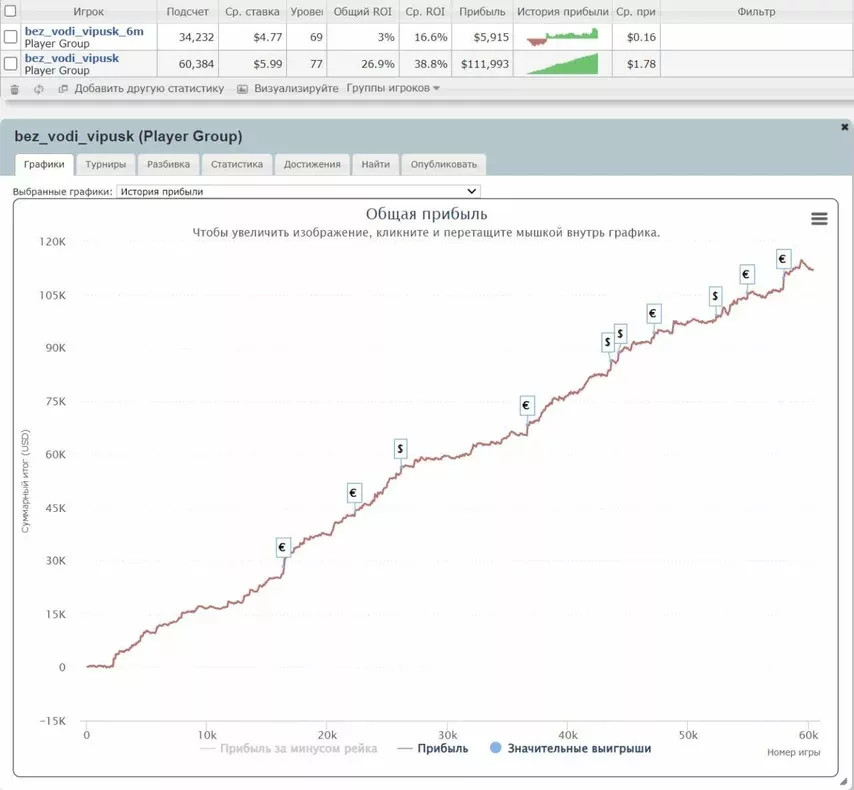Check the bez_vodi_vipusk row checkbox
Screen dimensions: 854x790
(x=10, y=64)
